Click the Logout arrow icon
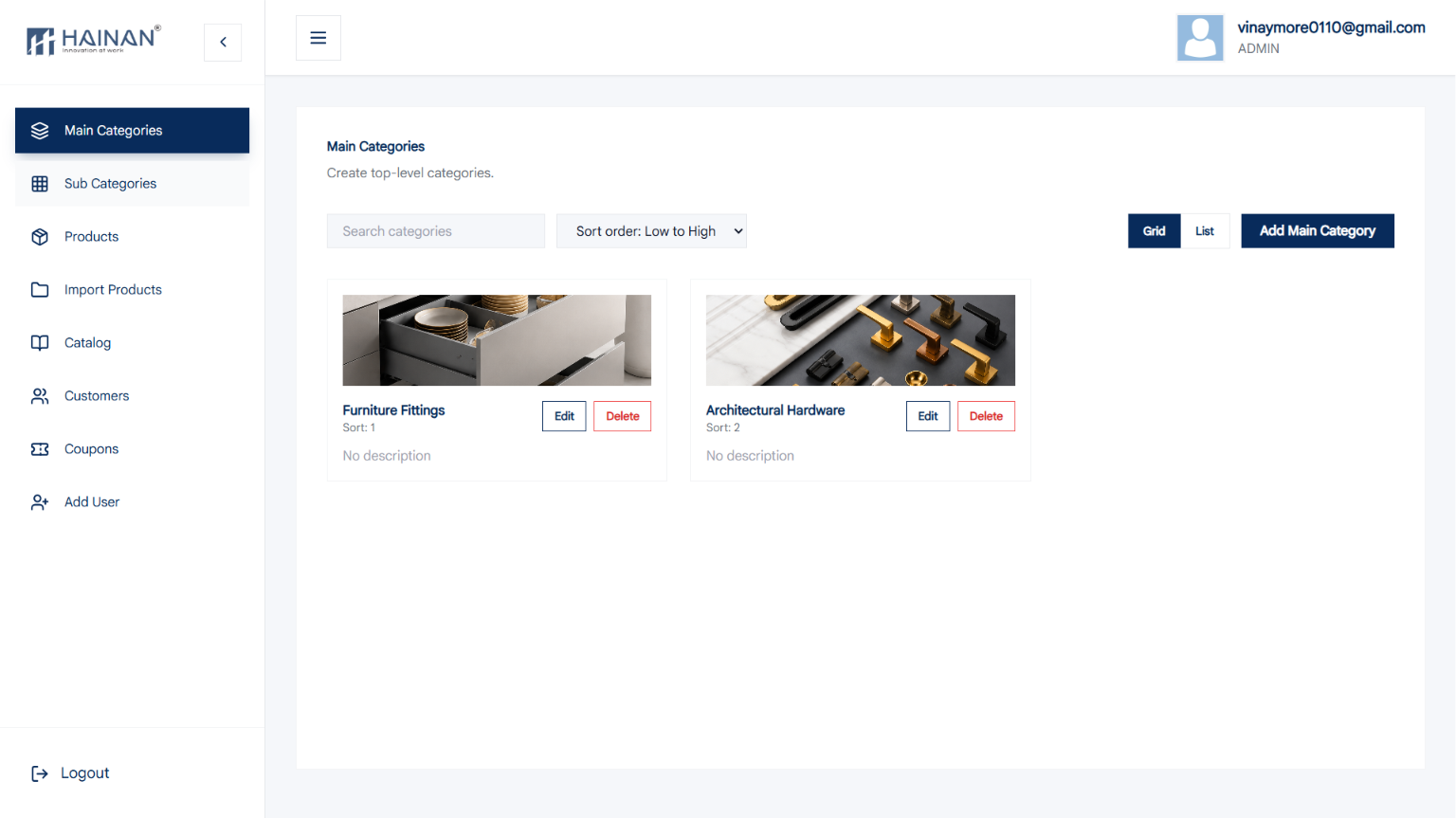Screen dimensions: 1456x818 40,773
